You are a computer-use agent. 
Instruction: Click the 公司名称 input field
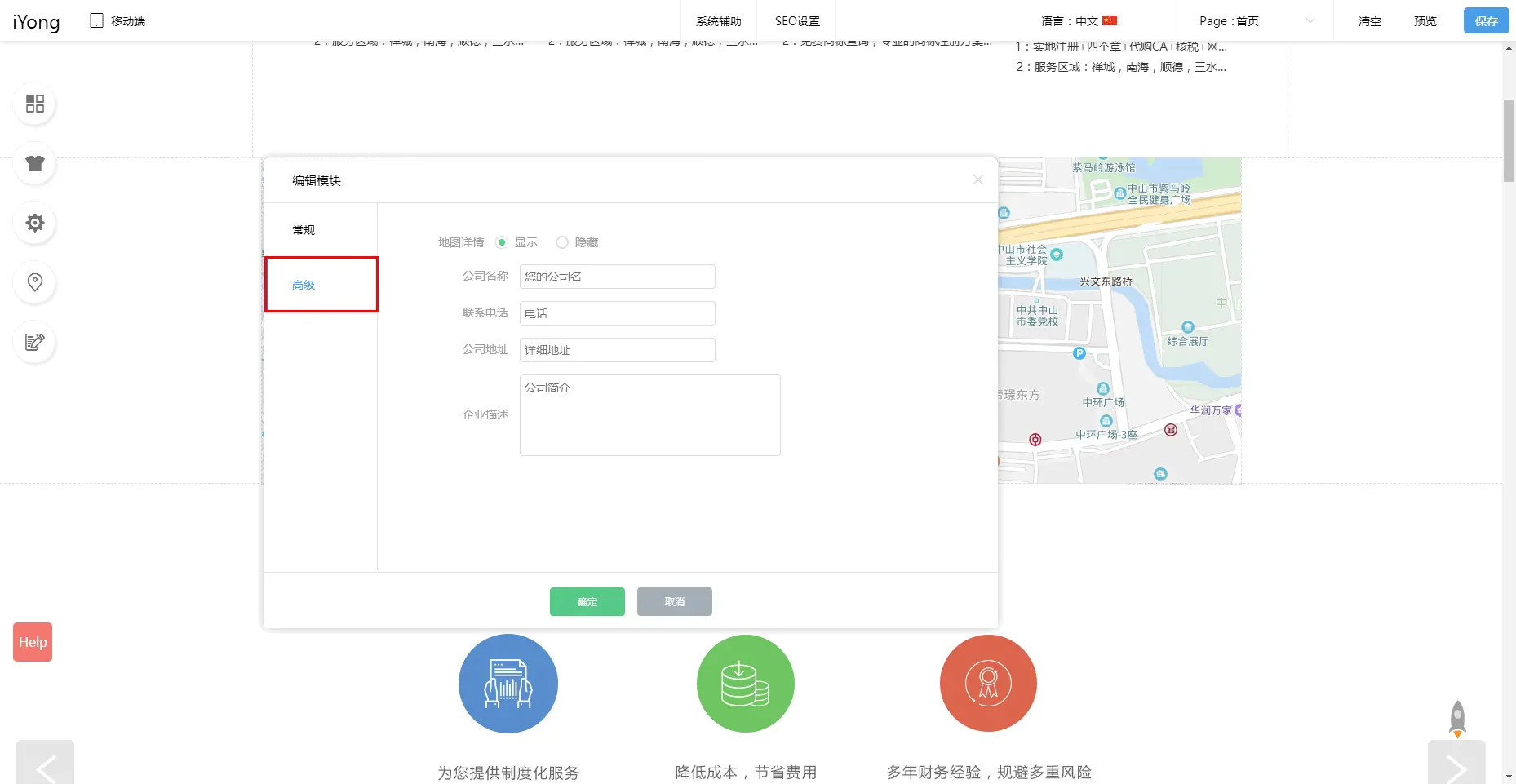pyautogui.click(x=617, y=277)
